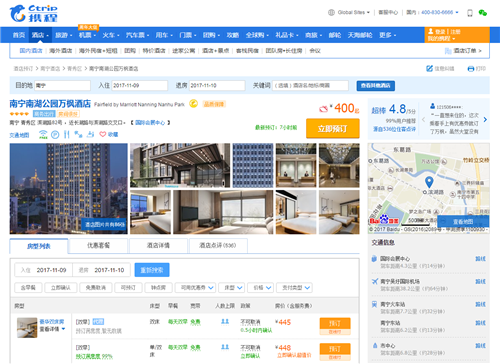Click occupancy people icon in ¥445 row
The width and height of the screenshot is (500, 364).
click(225, 322)
